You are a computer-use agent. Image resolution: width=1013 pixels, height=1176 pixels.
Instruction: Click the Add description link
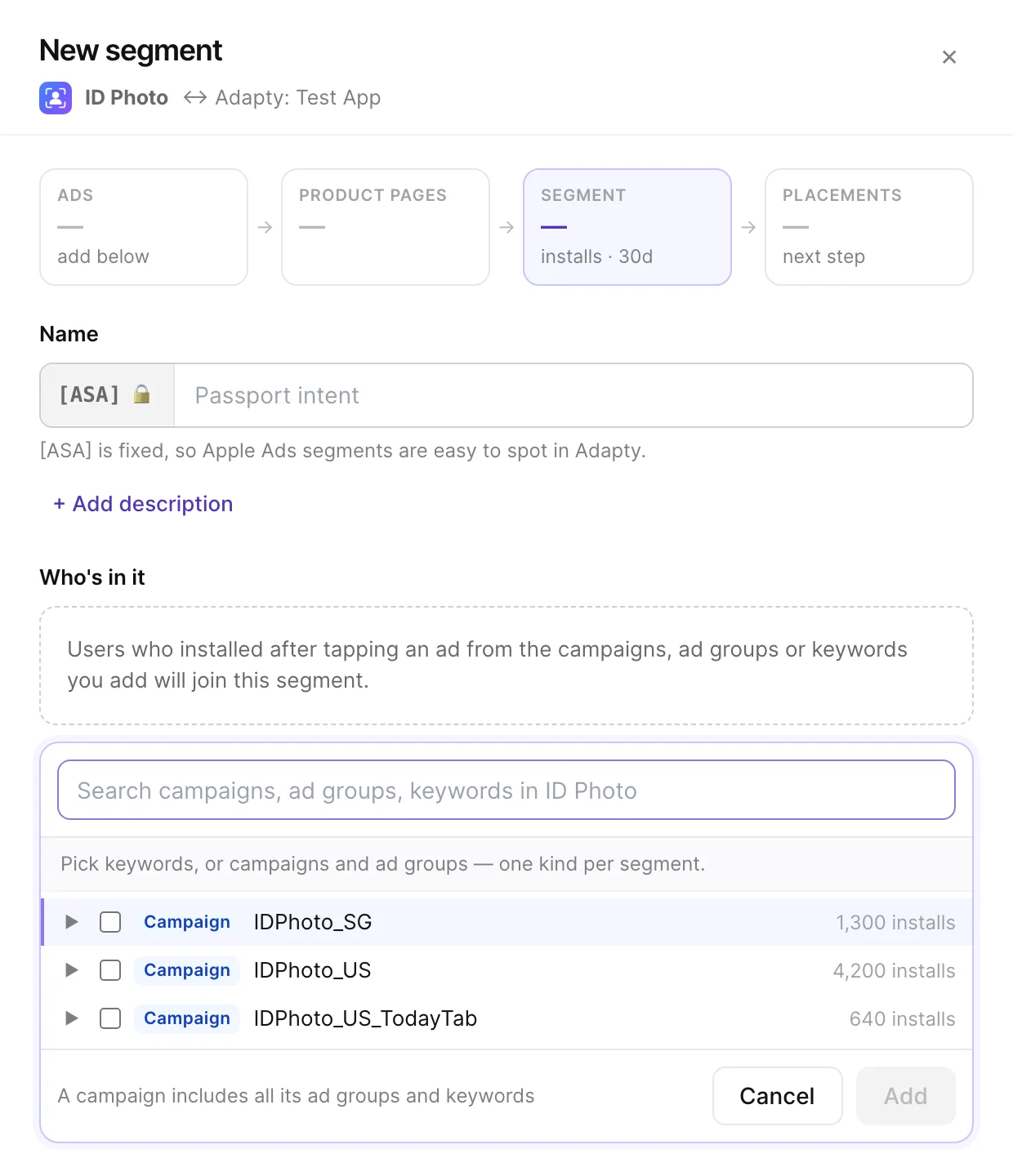click(143, 504)
